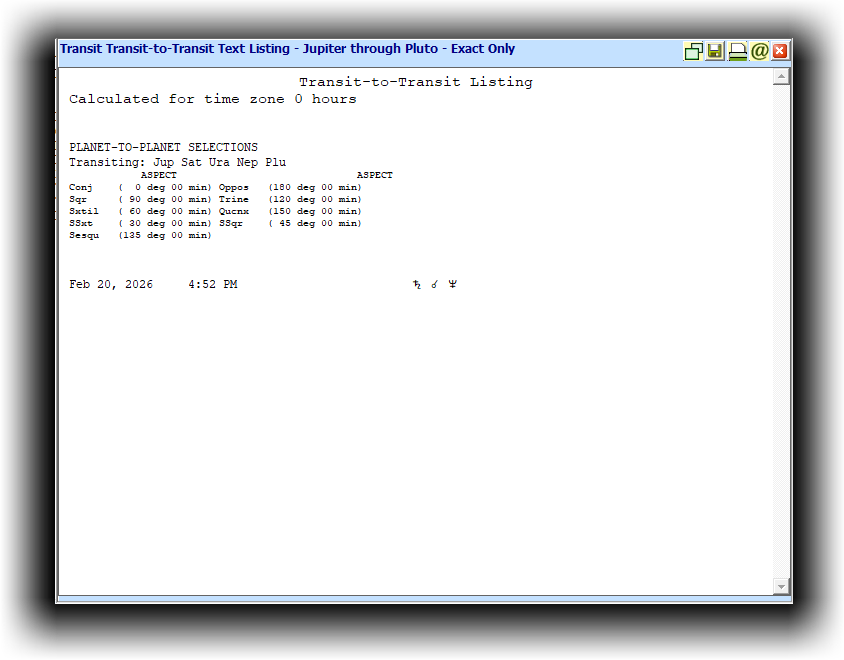Click the 'PLANET-TO-PLANET SELECTIONS' header
Viewport: 844px width, 660px height.
[x=163, y=147]
